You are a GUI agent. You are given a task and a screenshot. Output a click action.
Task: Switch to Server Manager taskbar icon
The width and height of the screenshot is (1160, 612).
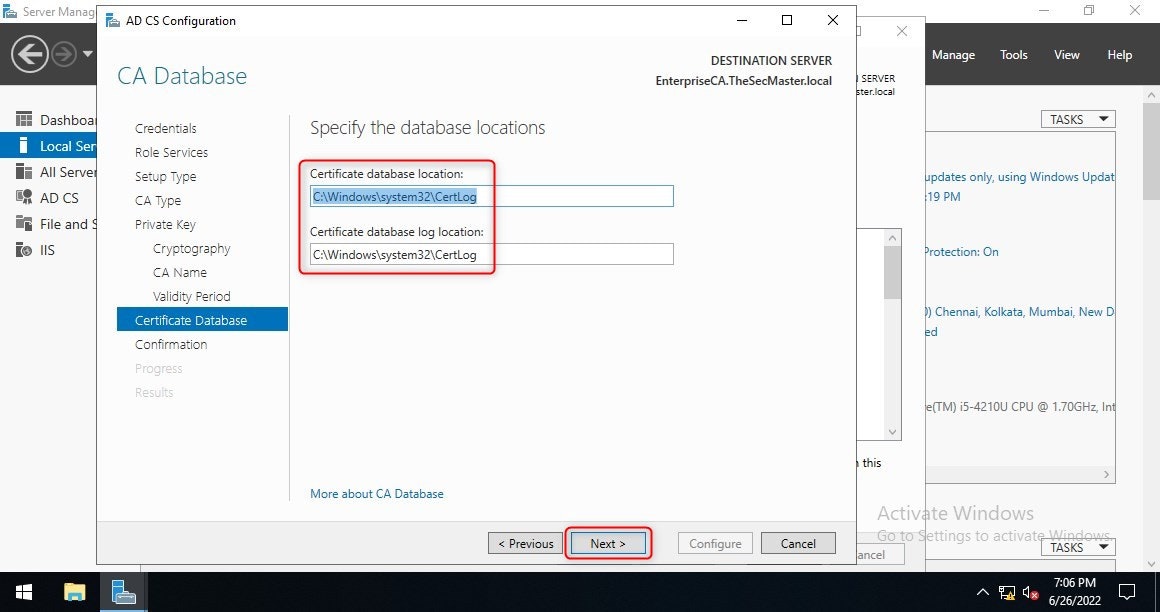click(x=124, y=592)
